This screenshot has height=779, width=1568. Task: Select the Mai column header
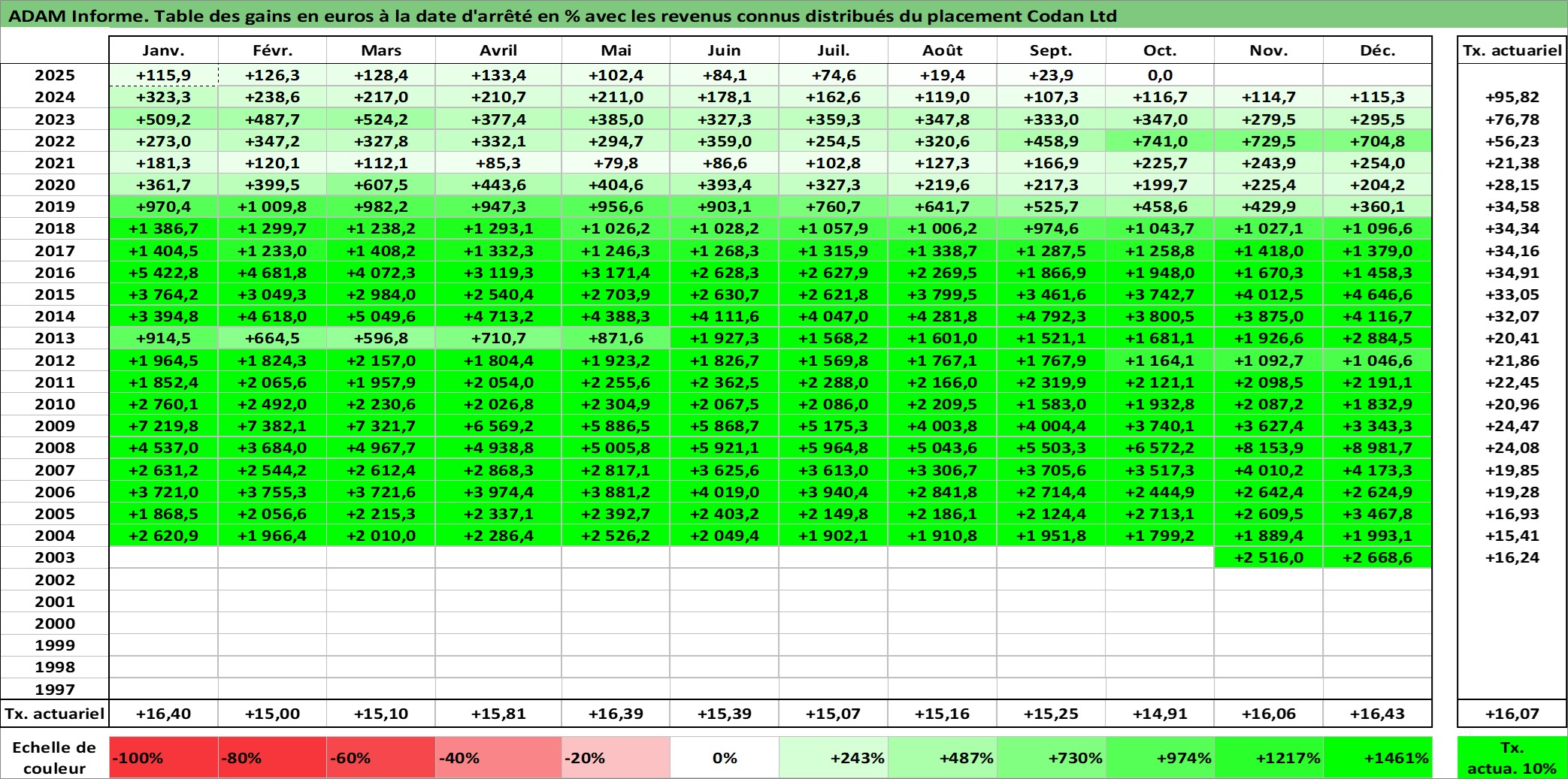click(x=616, y=50)
